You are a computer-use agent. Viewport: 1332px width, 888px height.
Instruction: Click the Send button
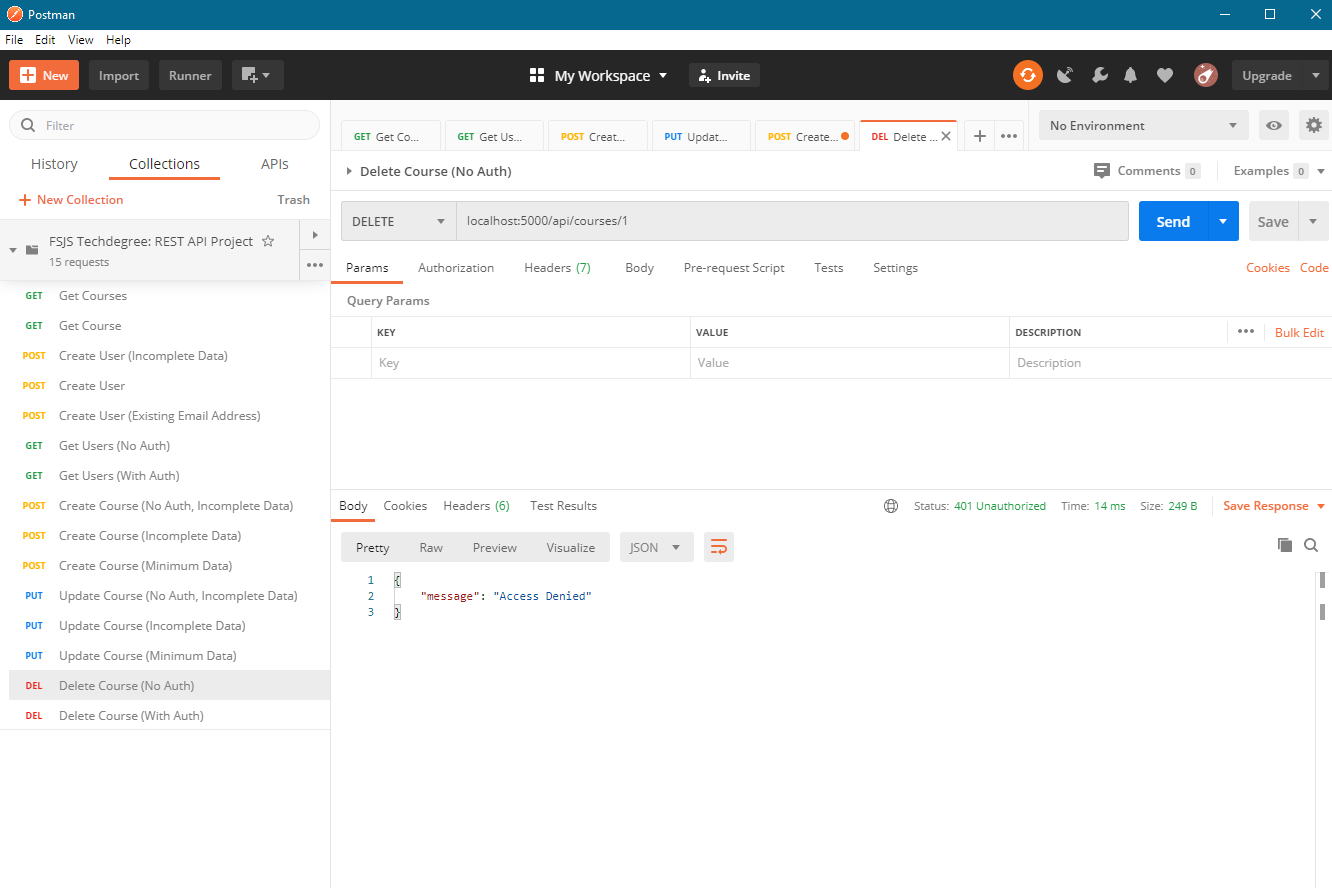(x=1172, y=220)
